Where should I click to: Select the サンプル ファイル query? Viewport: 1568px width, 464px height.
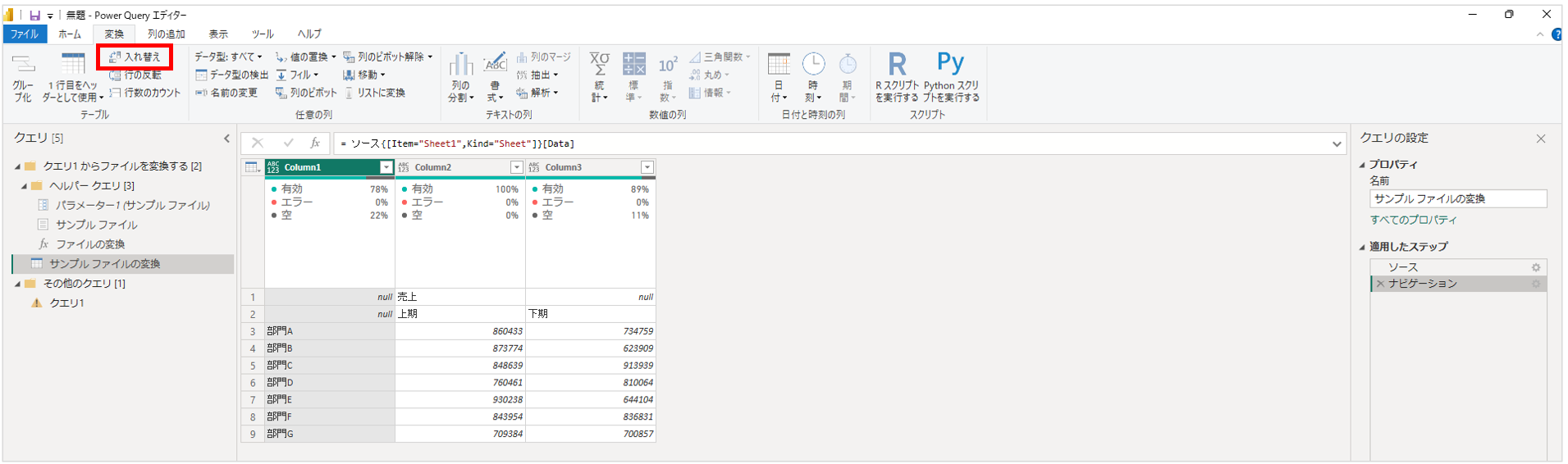coord(97,225)
